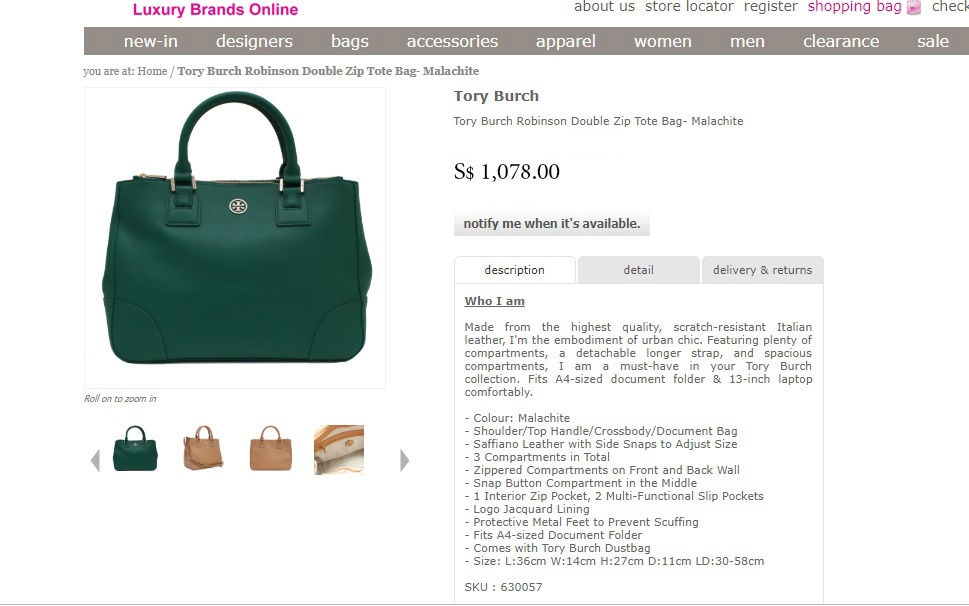Open the new-in menu item
969x606 pixels.
point(151,41)
